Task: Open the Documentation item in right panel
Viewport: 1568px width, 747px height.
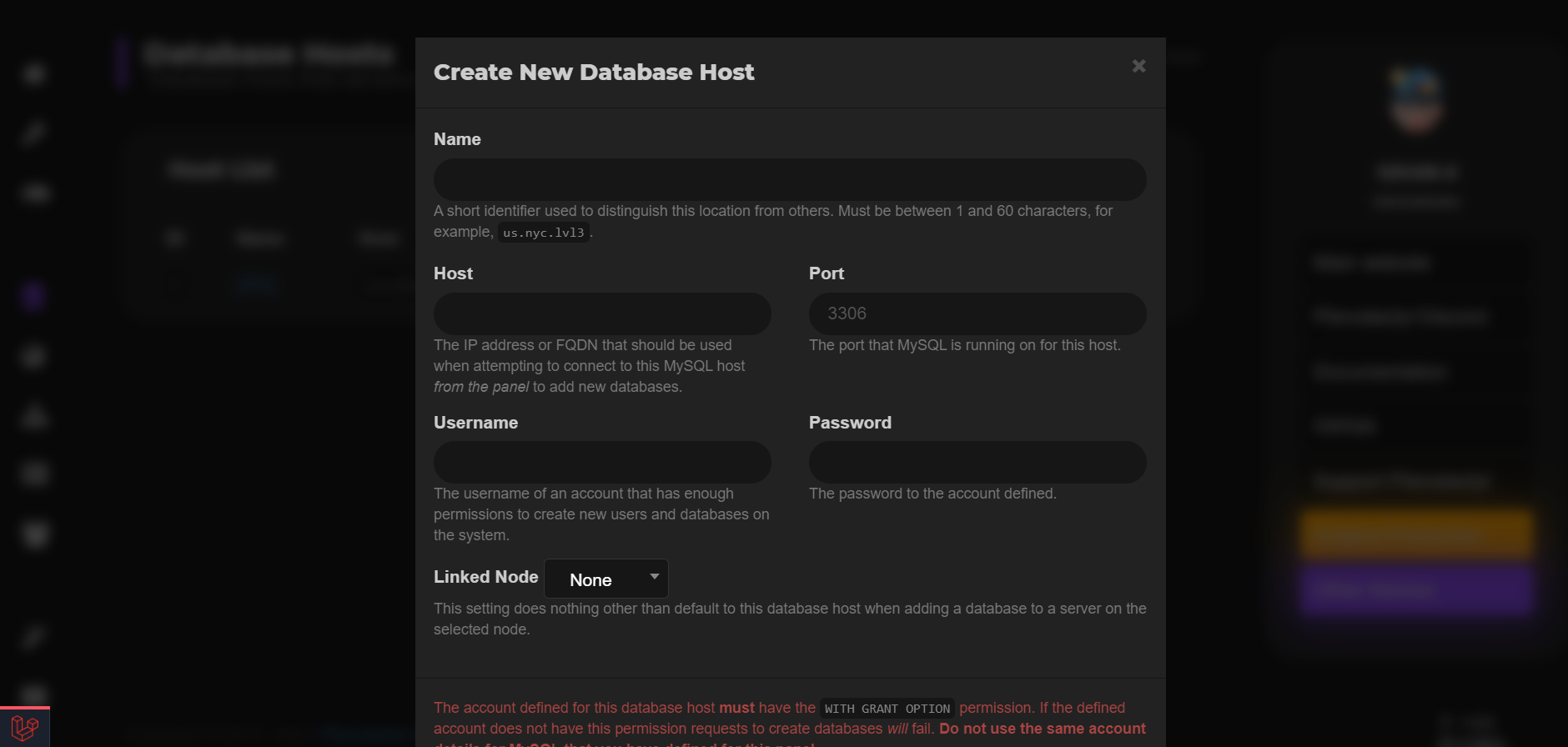Action: 1380,372
